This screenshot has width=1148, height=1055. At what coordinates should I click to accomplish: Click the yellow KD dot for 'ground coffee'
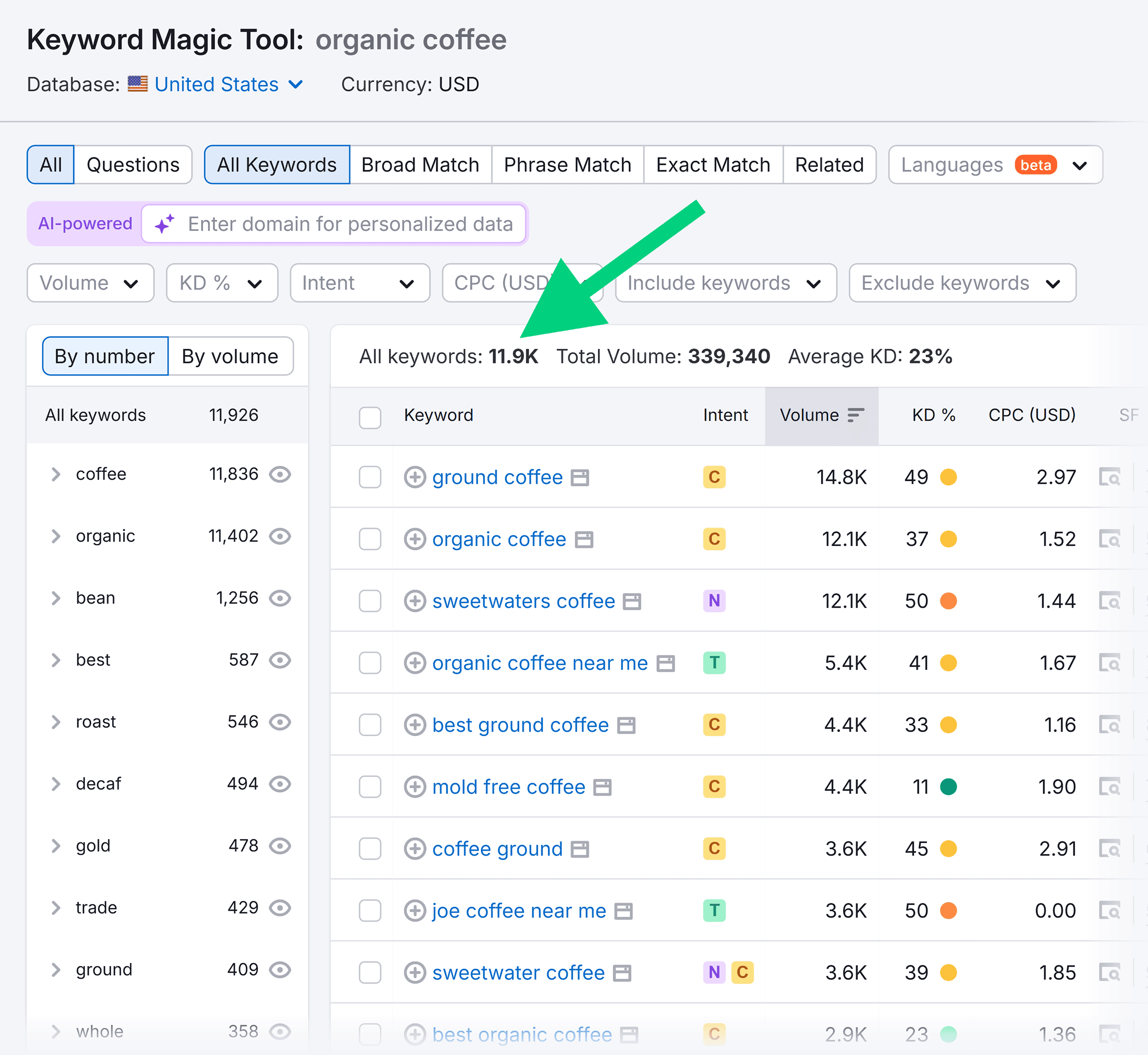949,477
